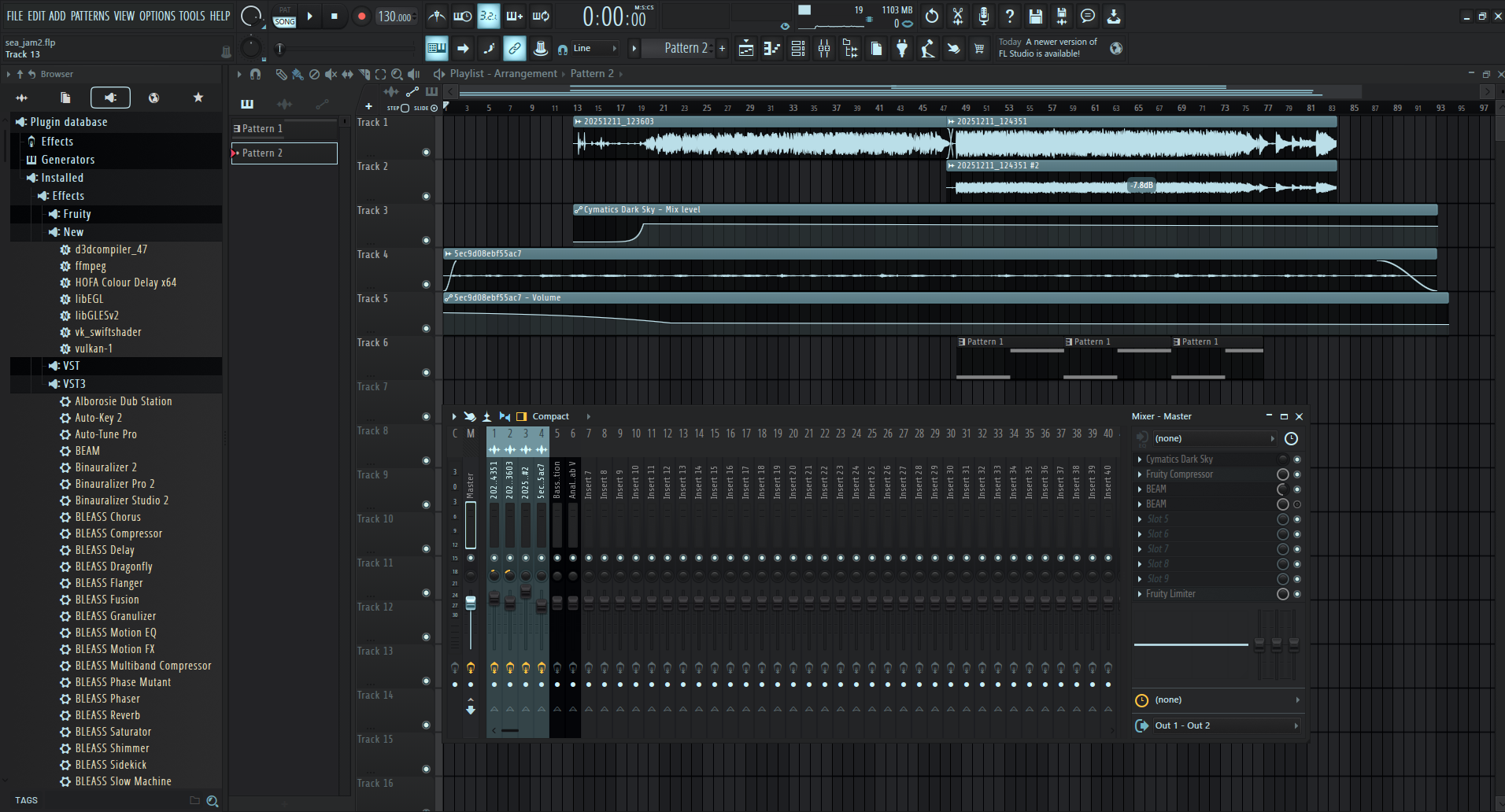Toggle the metronome icon
This screenshot has width=1505, height=812.
(437, 16)
